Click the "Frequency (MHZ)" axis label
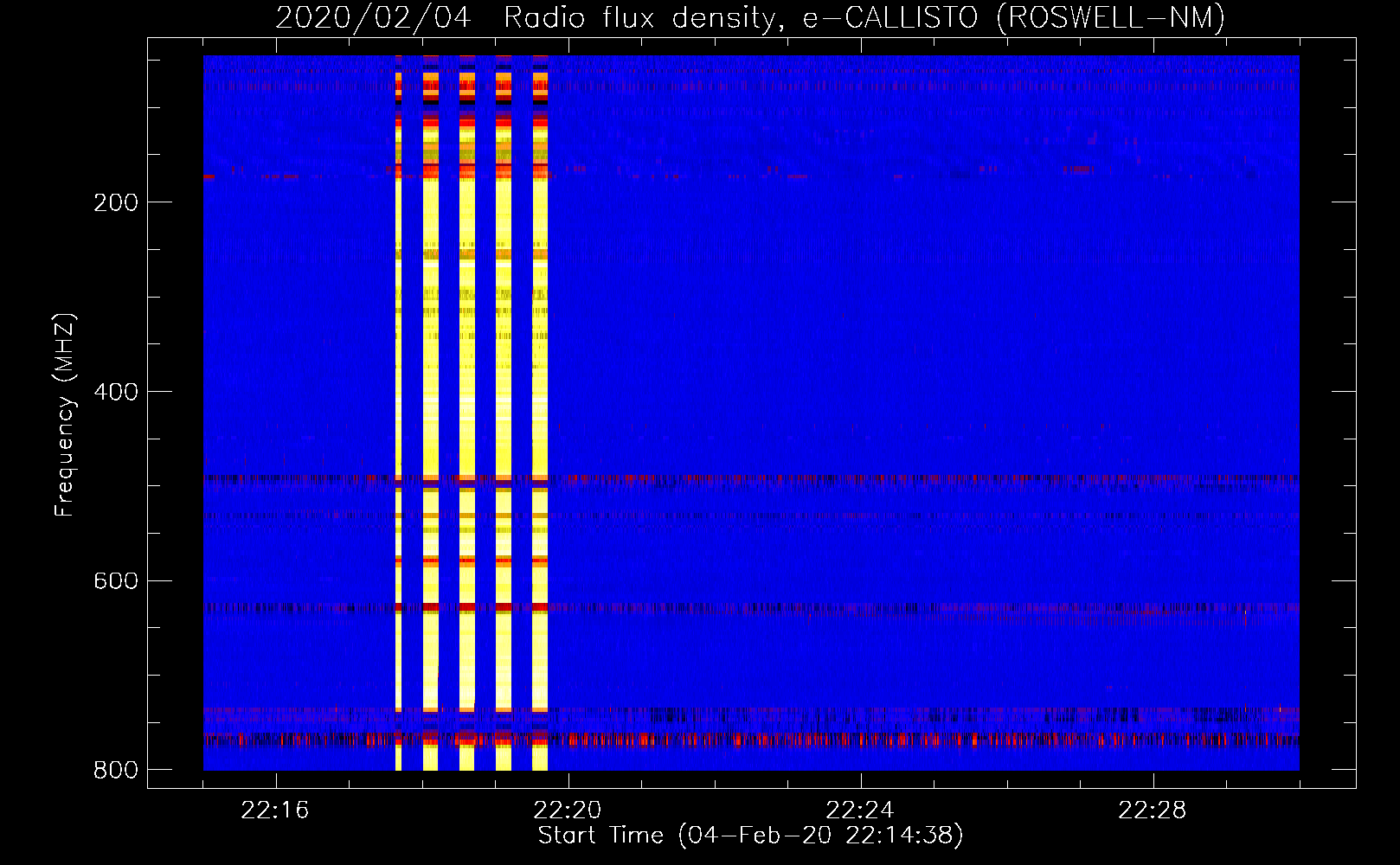1400x865 pixels. (x=65, y=415)
